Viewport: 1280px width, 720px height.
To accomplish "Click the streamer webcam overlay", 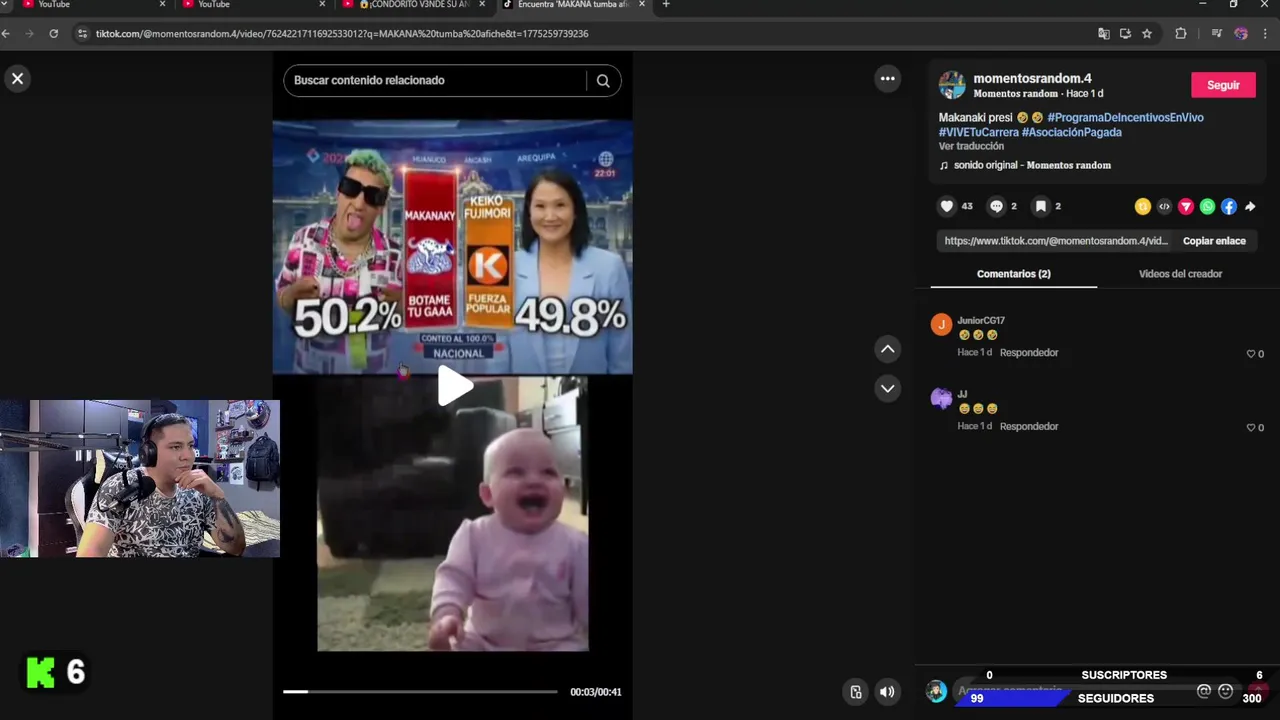I will tap(140, 479).
